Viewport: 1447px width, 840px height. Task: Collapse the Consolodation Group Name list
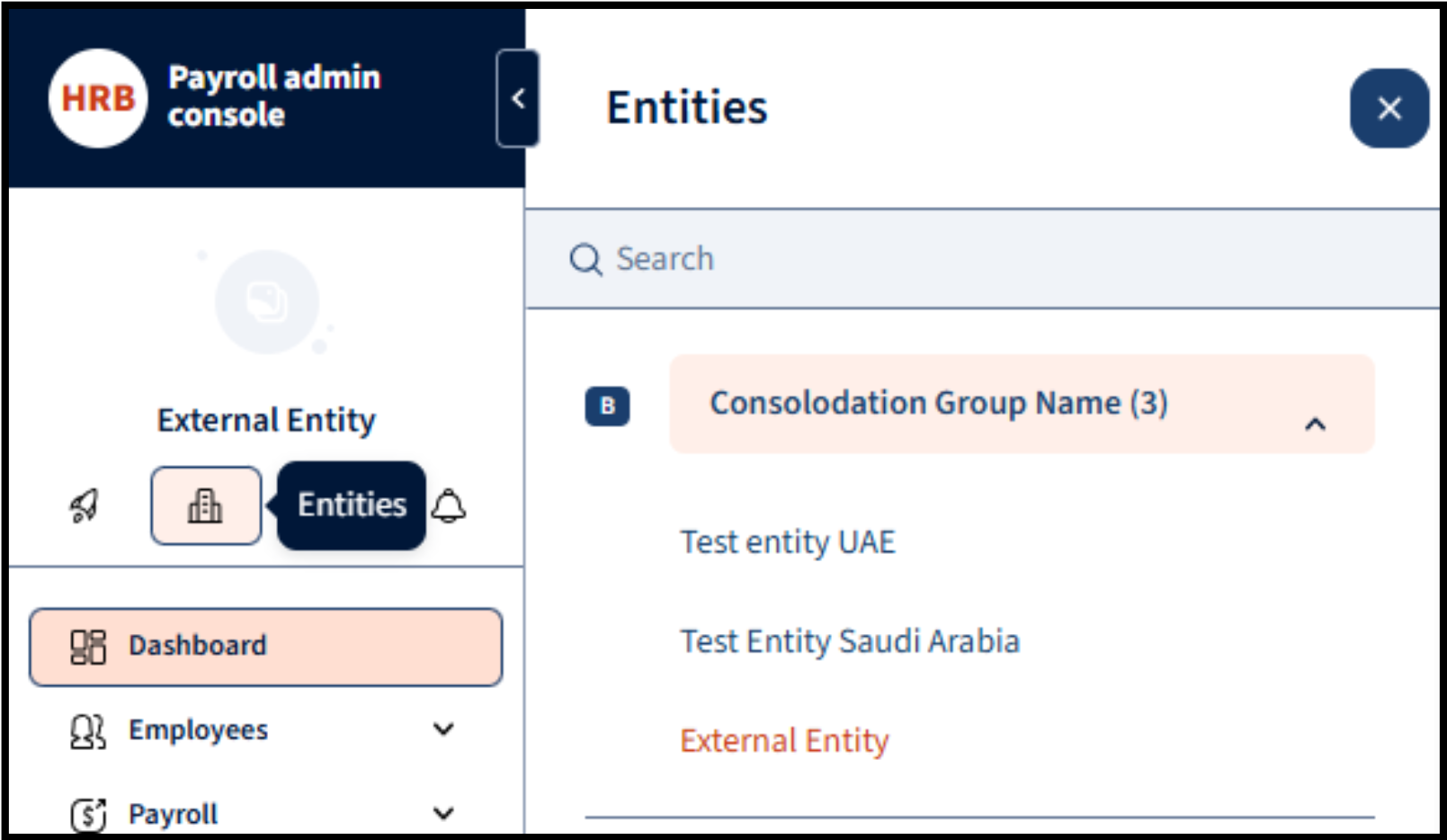point(1315,424)
